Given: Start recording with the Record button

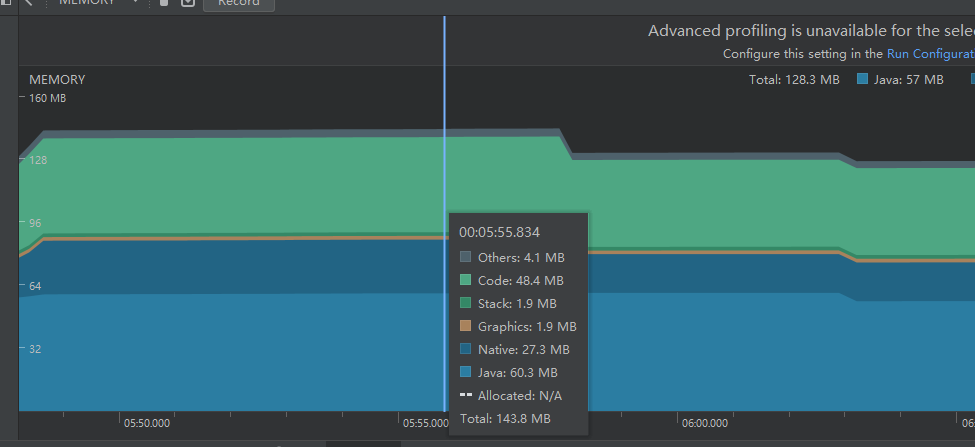Looking at the screenshot, I should tap(239, 3).
